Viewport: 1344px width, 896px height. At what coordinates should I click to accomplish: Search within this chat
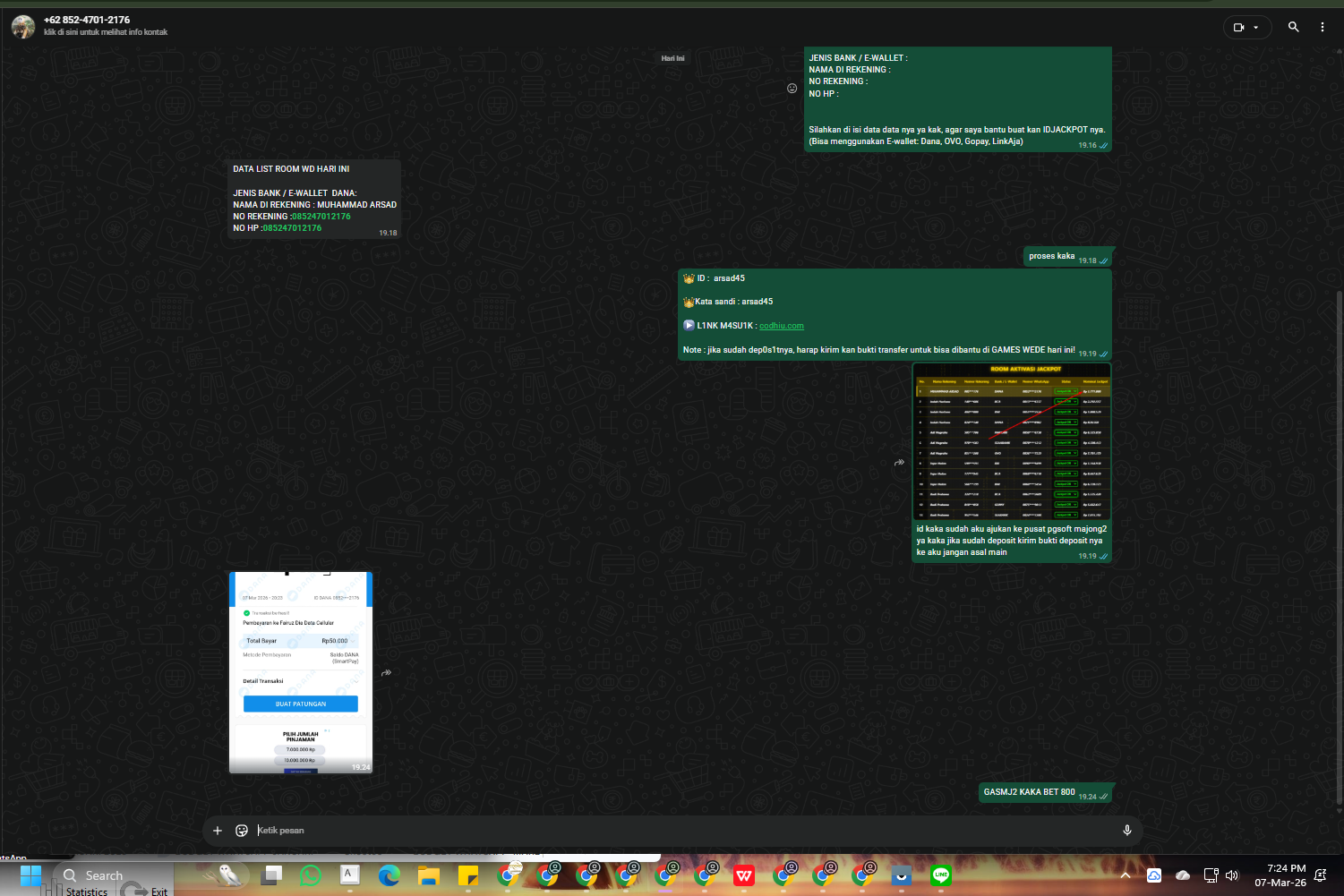1294,27
